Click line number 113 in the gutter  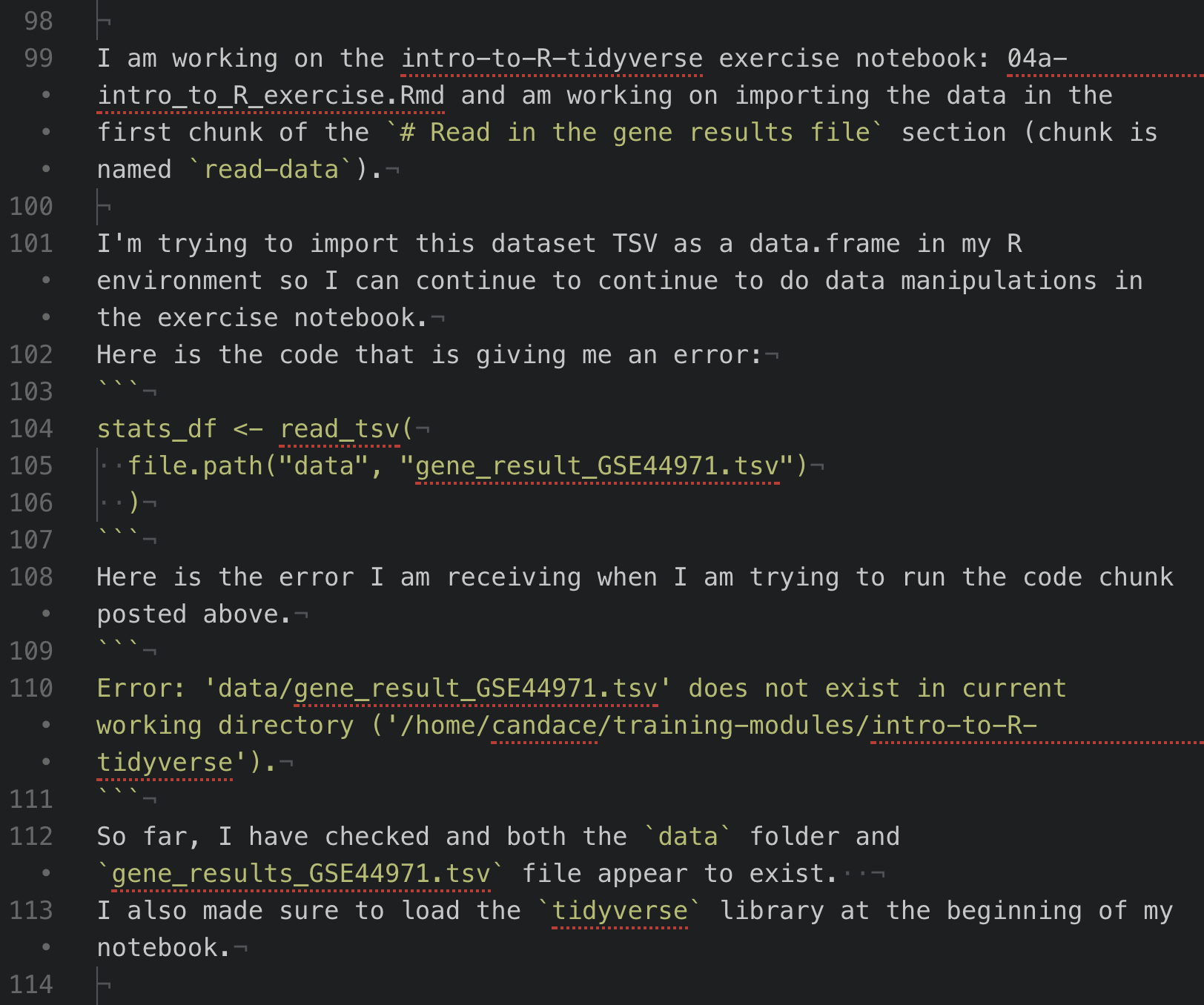[x=31, y=910]
